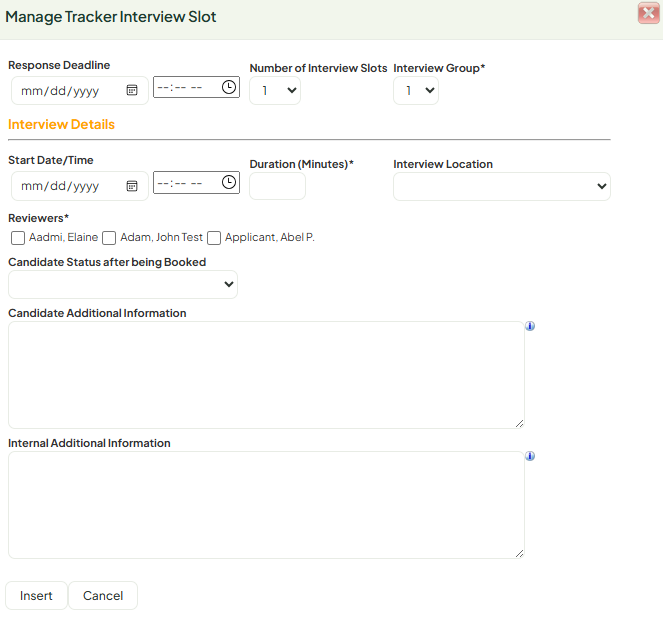Click the Reviewers* label
Screen dimensions: 663x622
pos(38,218)
